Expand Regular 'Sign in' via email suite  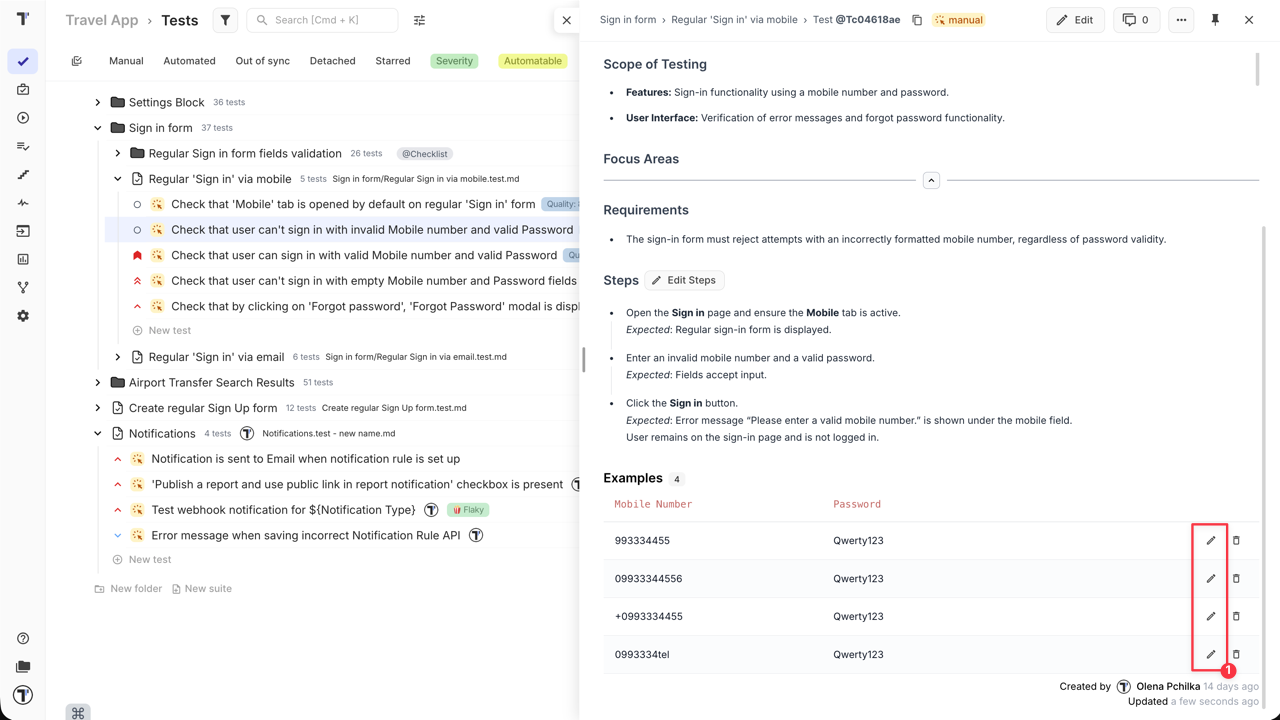pyautogui.click(x=118, y=357)
